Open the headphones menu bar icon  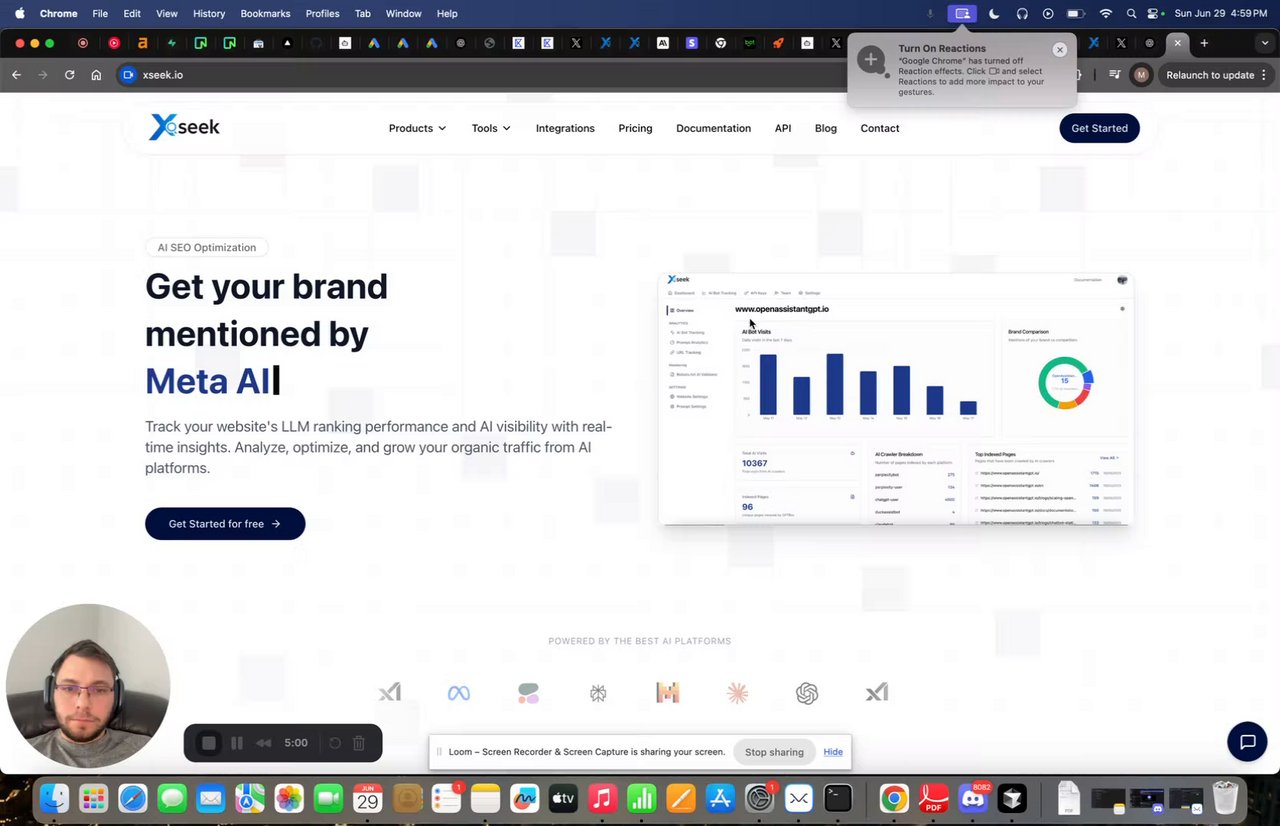[1022, 13]
